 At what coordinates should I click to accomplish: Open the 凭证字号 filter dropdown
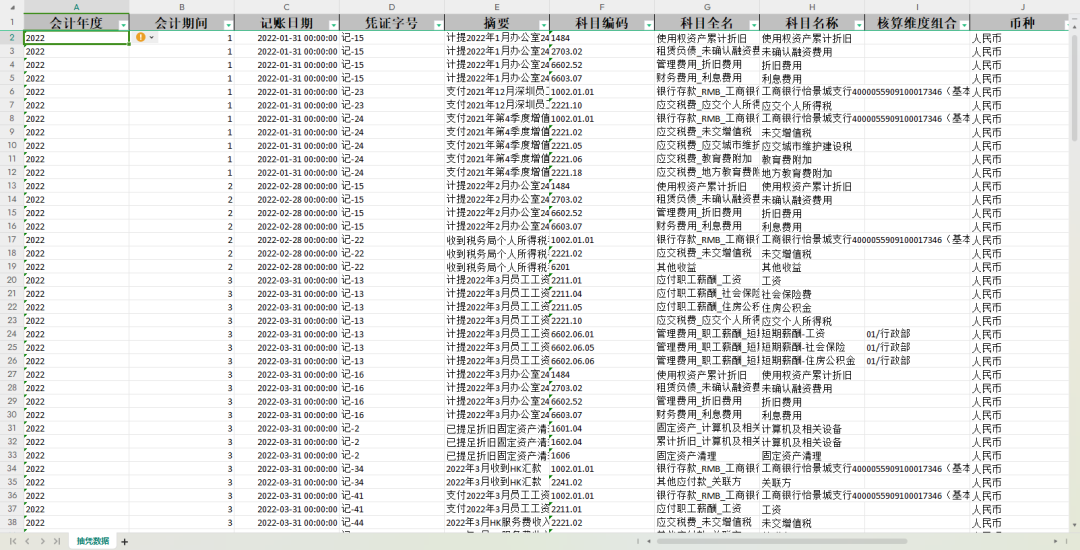click(x=439, y=25)
